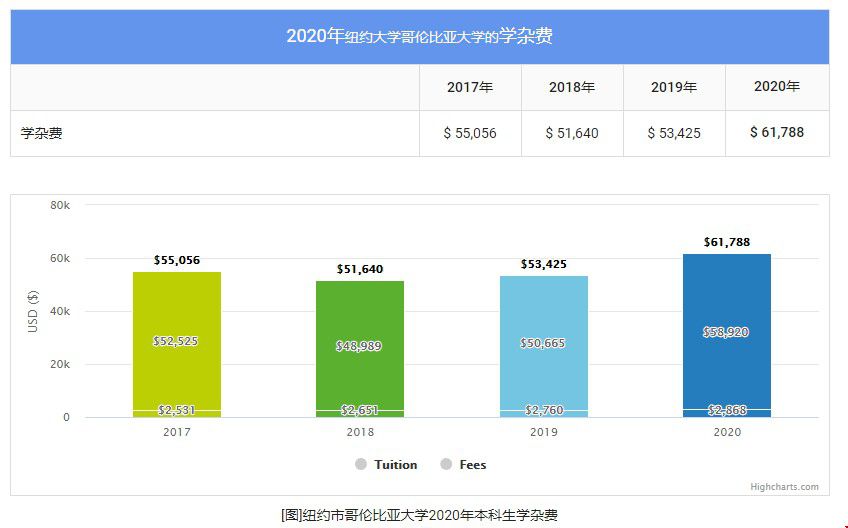This screenshot has width=848, height=528.
Task: Click the 2017年 table column header
Action: tap(470, 87)
